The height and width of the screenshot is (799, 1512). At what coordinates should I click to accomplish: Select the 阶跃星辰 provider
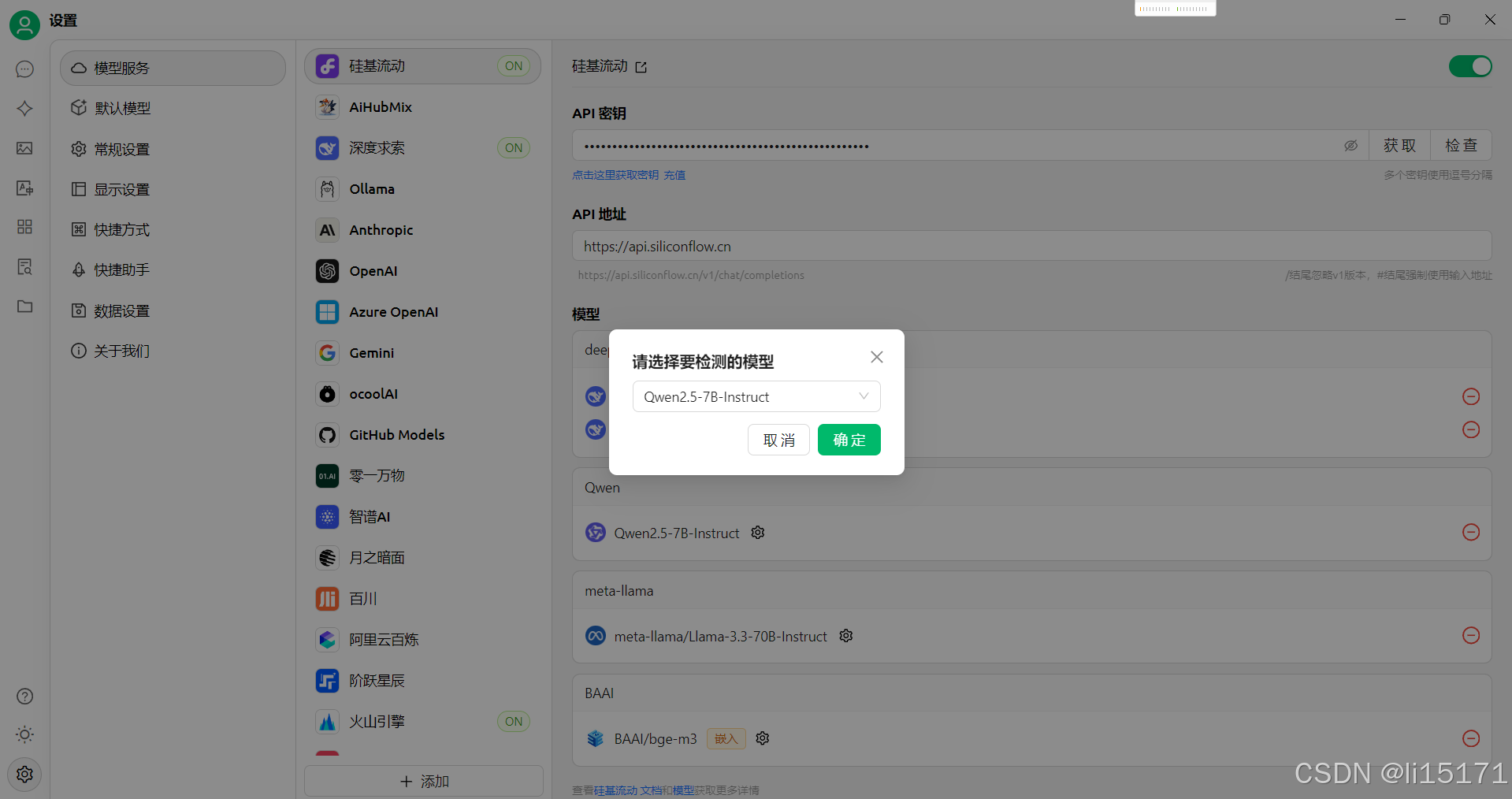tap(423, 681)
